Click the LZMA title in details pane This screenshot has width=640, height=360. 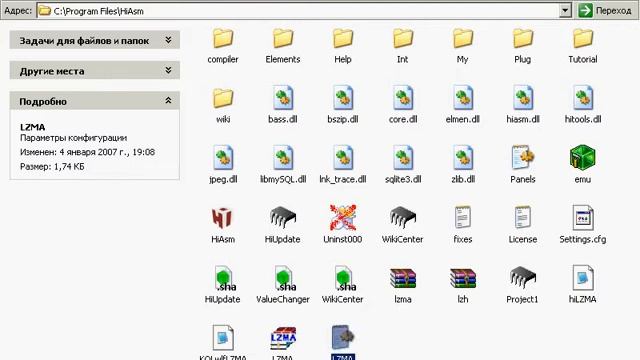(x=33, y=127)
